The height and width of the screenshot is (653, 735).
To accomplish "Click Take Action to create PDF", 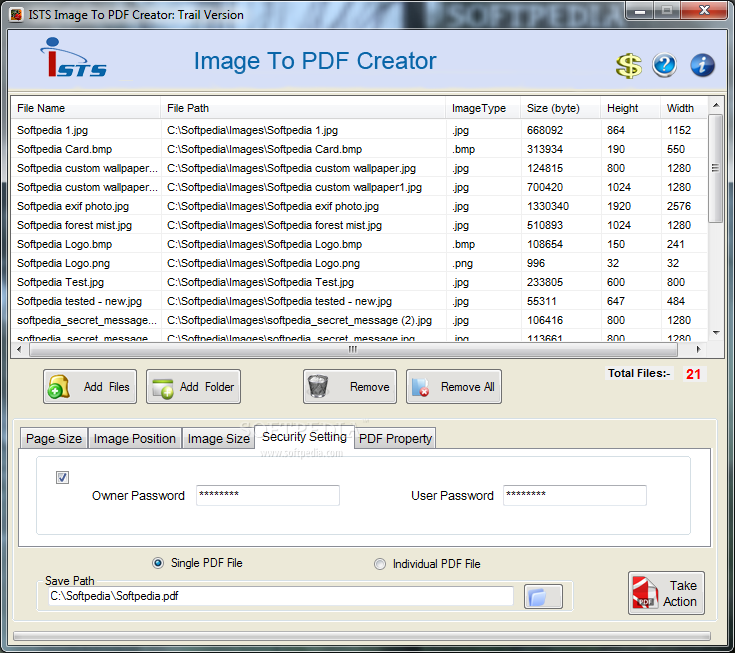I will pos(666,593).
